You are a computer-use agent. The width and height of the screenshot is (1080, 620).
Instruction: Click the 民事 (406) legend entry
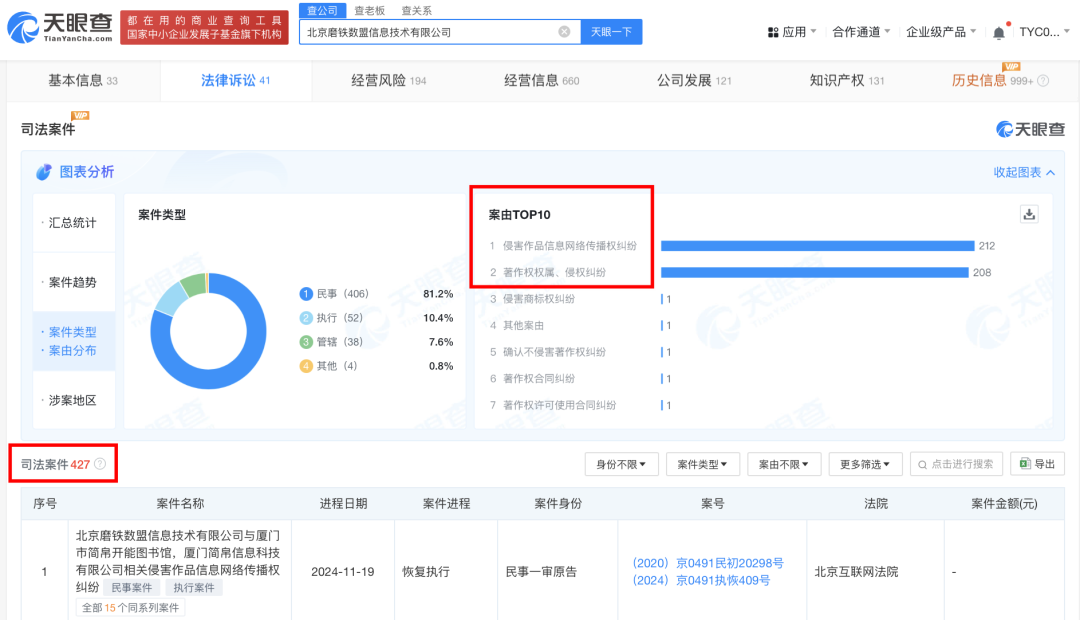click(335, 294)
